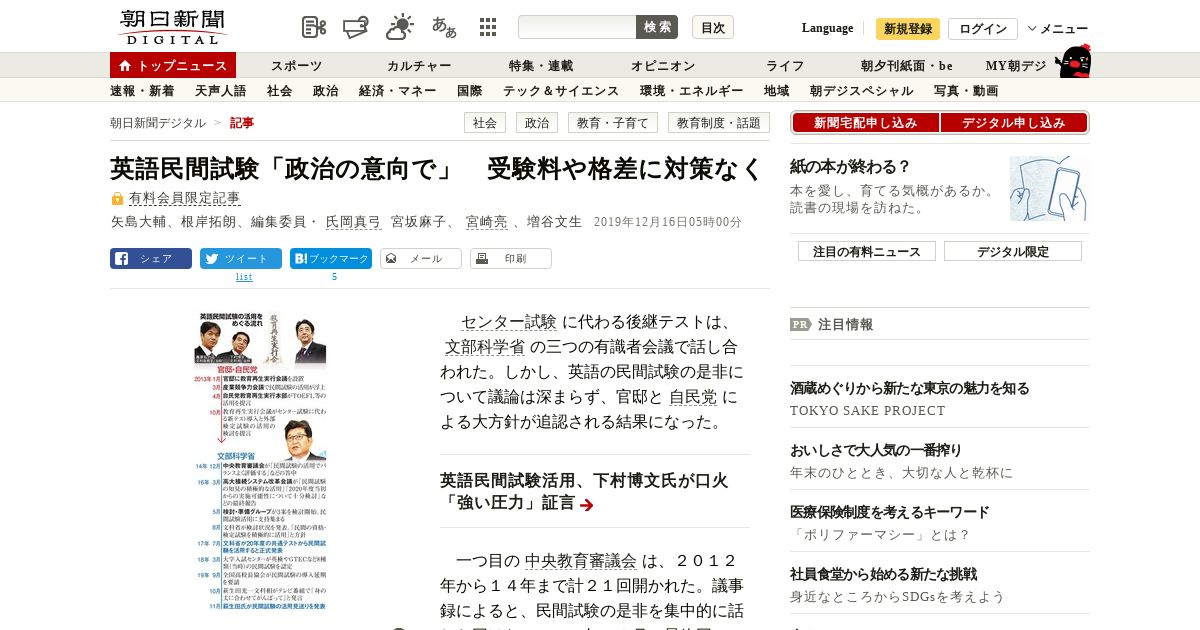This screenshot has width=1200, height=630.
Task: Select the オピニオン tab
Action: pos(663,66)
